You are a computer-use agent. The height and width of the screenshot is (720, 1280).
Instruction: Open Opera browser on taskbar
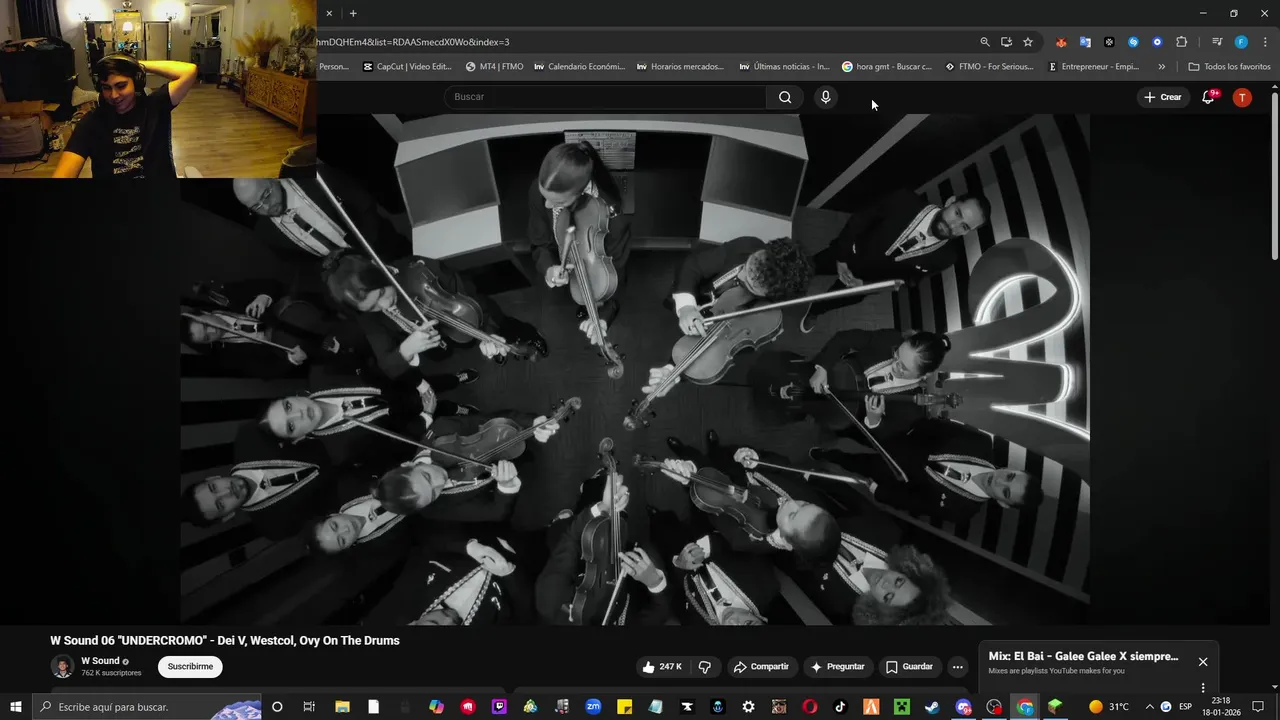tap(809, 707)
